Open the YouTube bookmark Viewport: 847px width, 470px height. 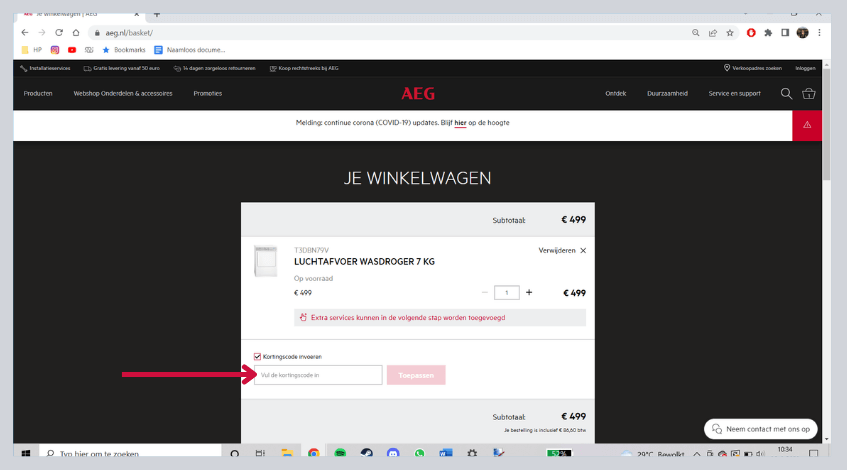coord(72,50)
